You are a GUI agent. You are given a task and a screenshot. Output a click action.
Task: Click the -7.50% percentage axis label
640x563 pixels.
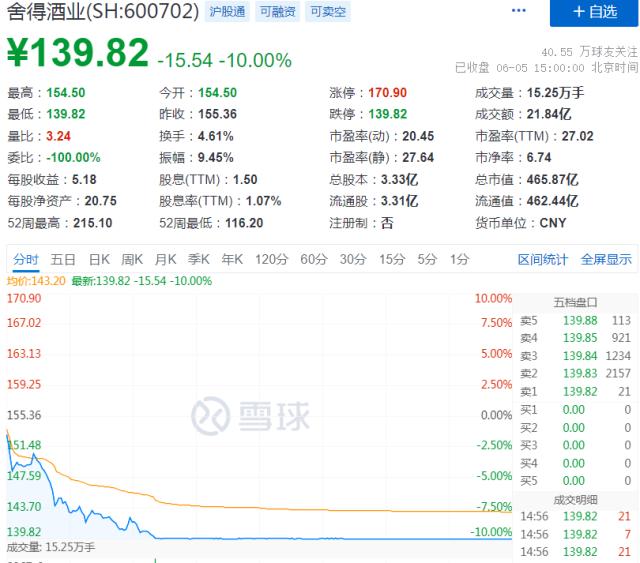[494, 507]
